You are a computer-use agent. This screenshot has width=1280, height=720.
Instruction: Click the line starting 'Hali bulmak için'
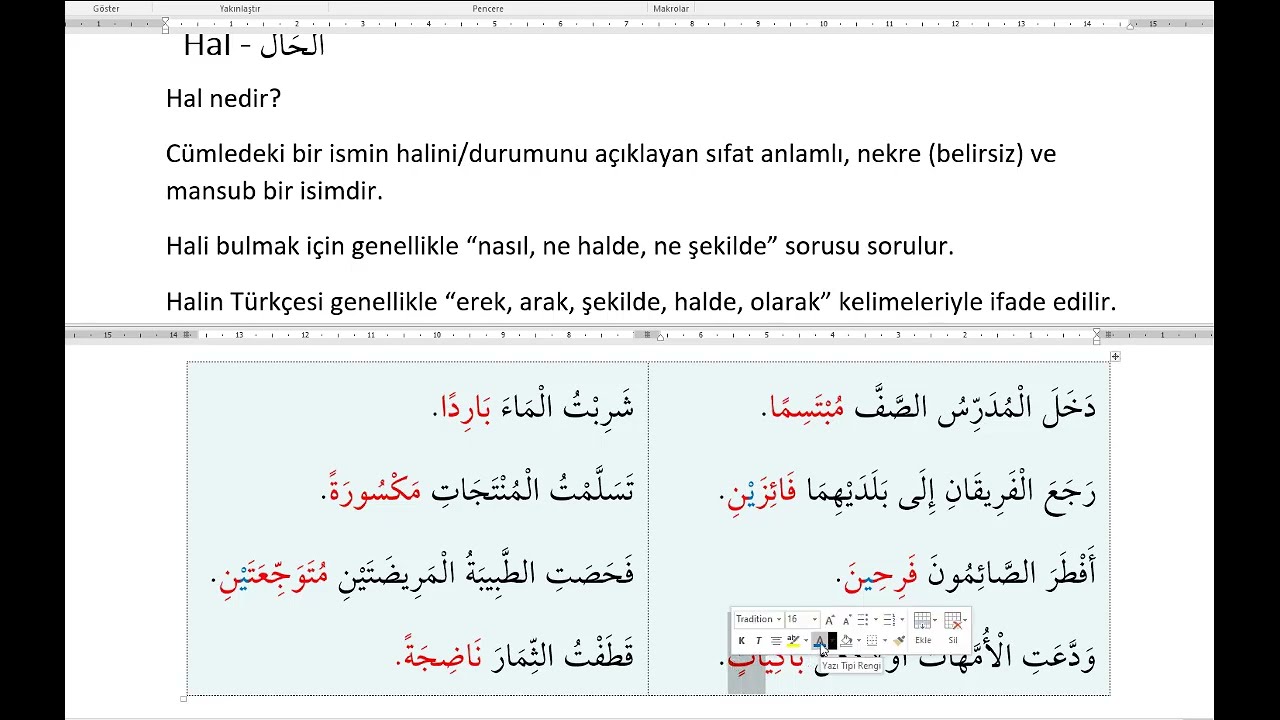(560, 246)
